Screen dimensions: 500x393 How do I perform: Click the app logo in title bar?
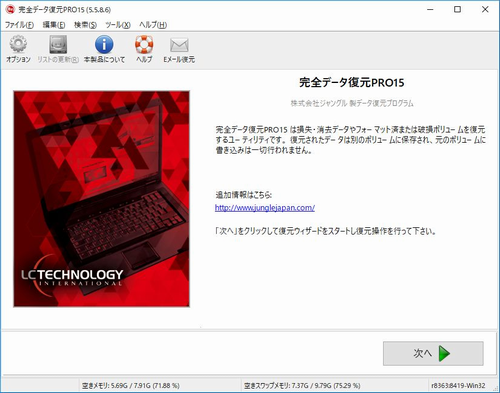[10, 9]
